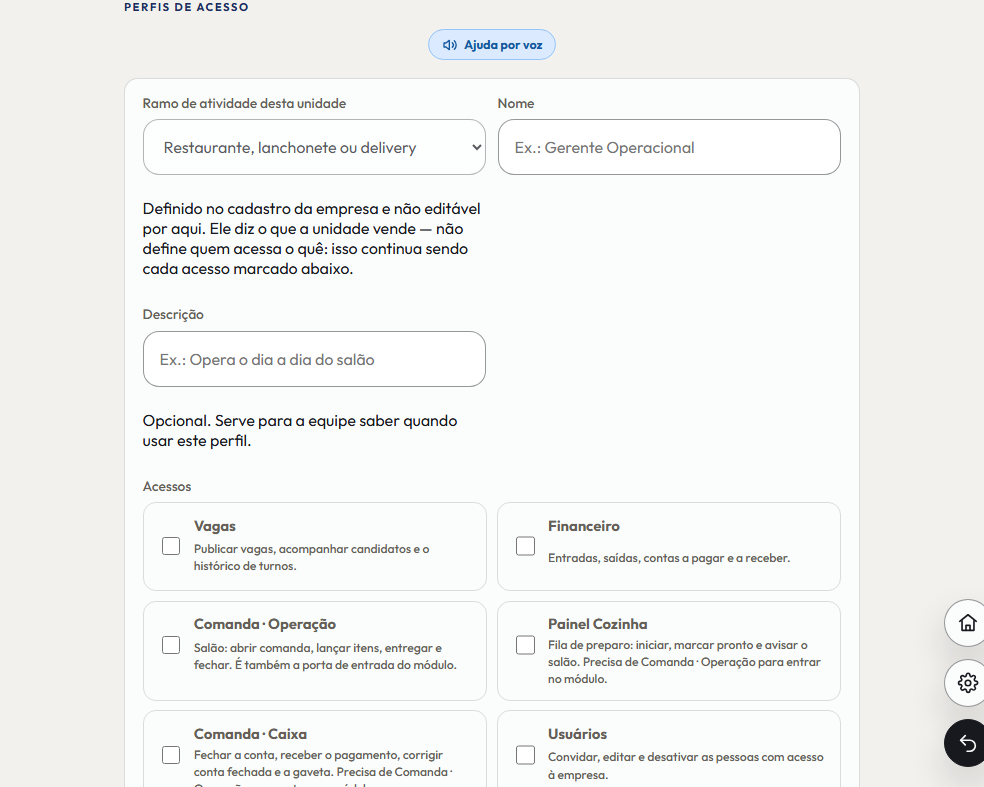Screen dimensions: 984x787
Task: Click the speaker icon in Ajuda por voz
Action: 449,45
